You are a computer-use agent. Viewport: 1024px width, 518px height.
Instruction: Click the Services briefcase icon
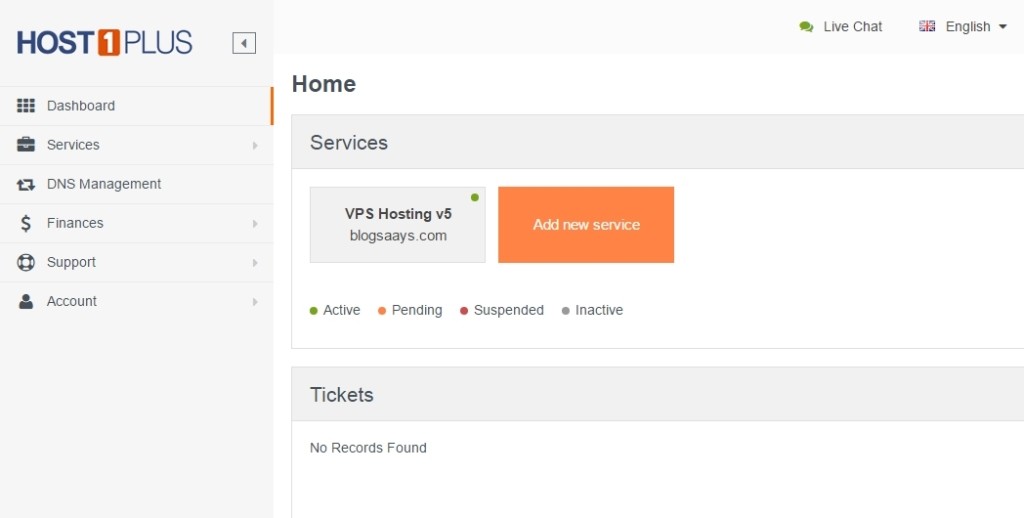[x=25, y=144]
